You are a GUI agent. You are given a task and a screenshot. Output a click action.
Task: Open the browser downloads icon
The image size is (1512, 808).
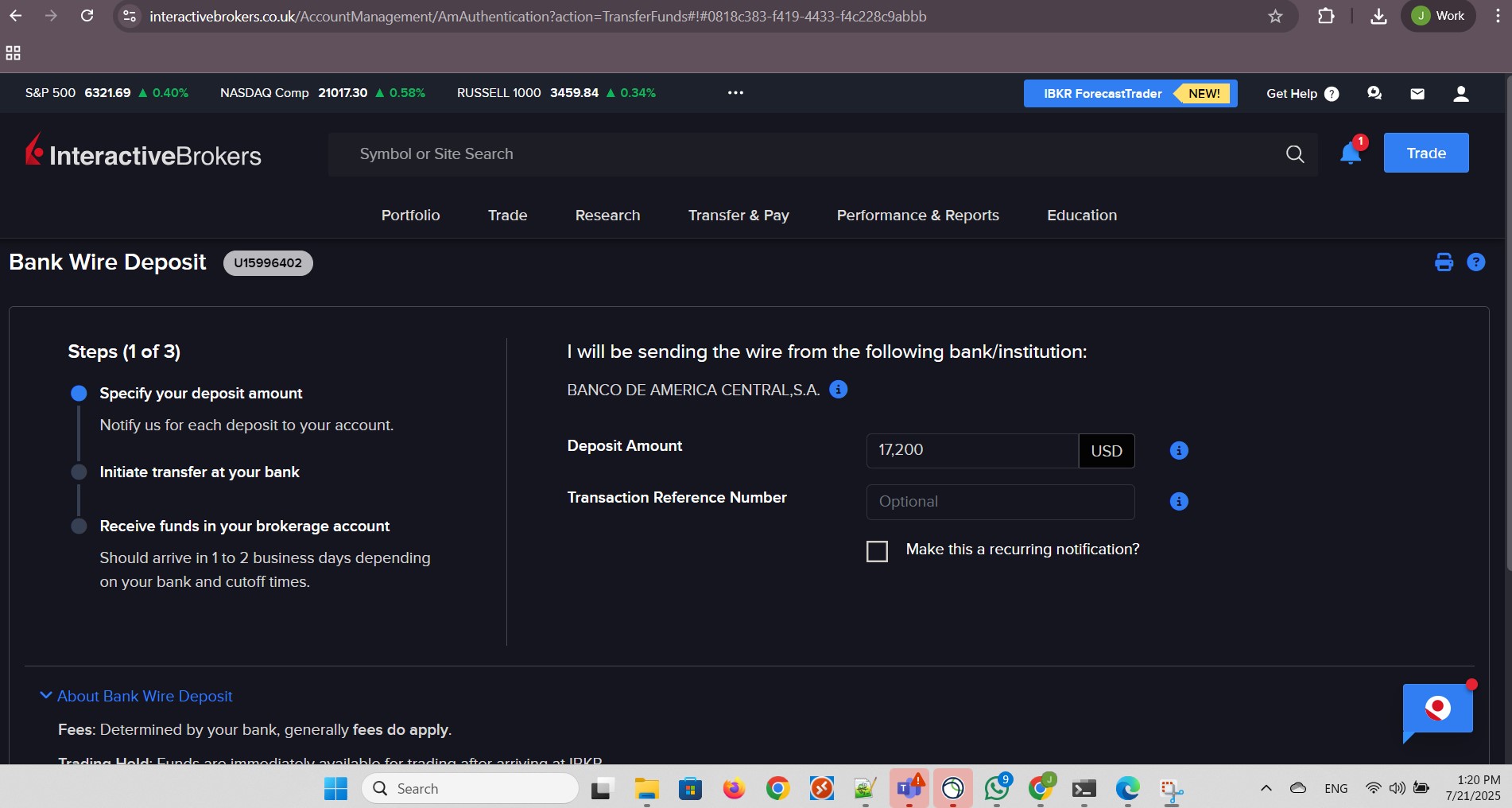coord(1379,16)
